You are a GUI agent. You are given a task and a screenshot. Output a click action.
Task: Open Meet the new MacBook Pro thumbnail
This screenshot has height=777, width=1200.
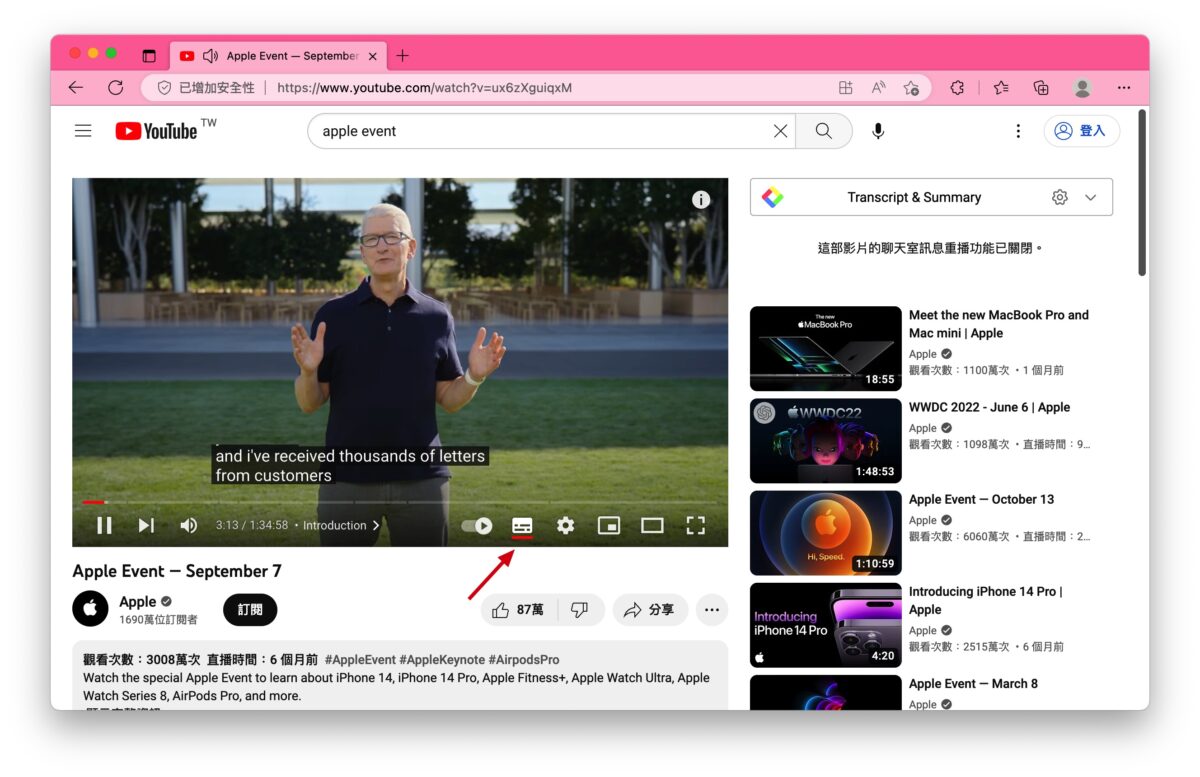pos(826,348)
